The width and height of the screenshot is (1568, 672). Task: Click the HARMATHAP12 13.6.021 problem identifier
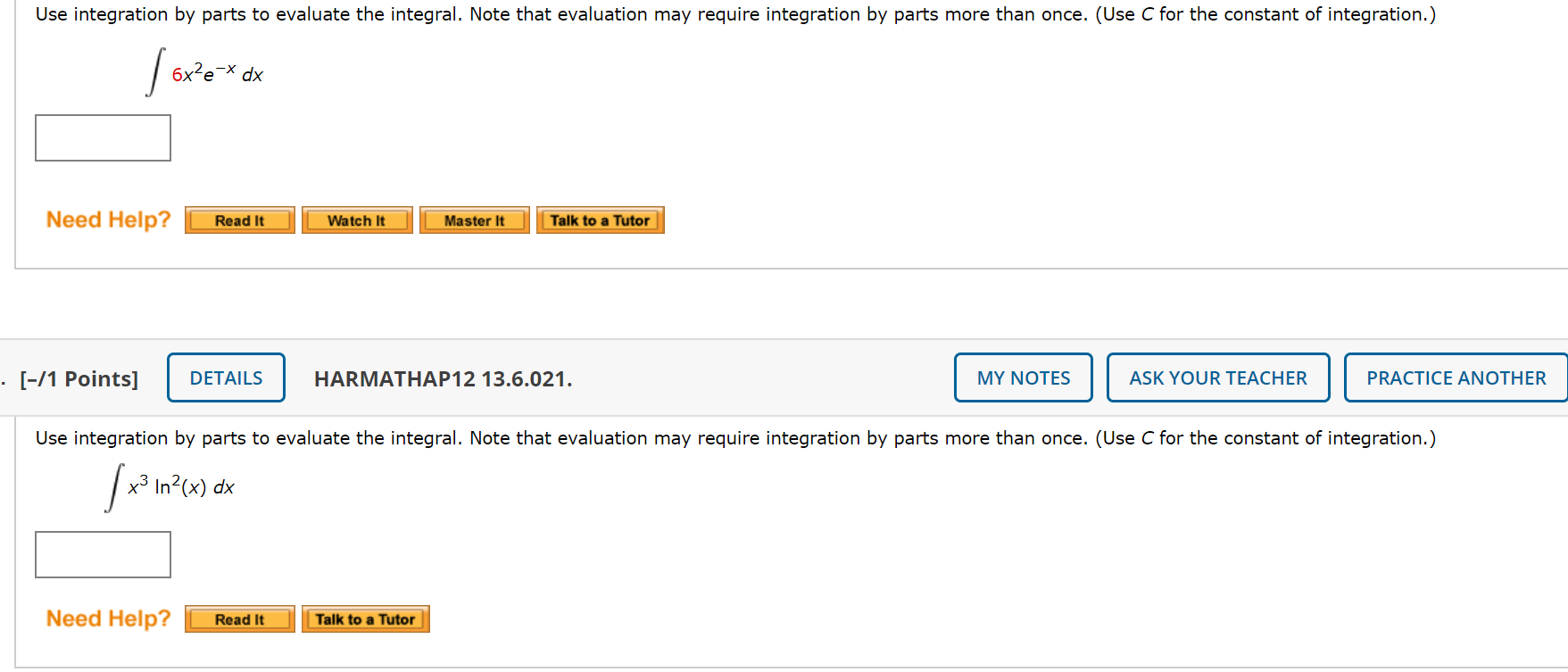tap(443, 379)
